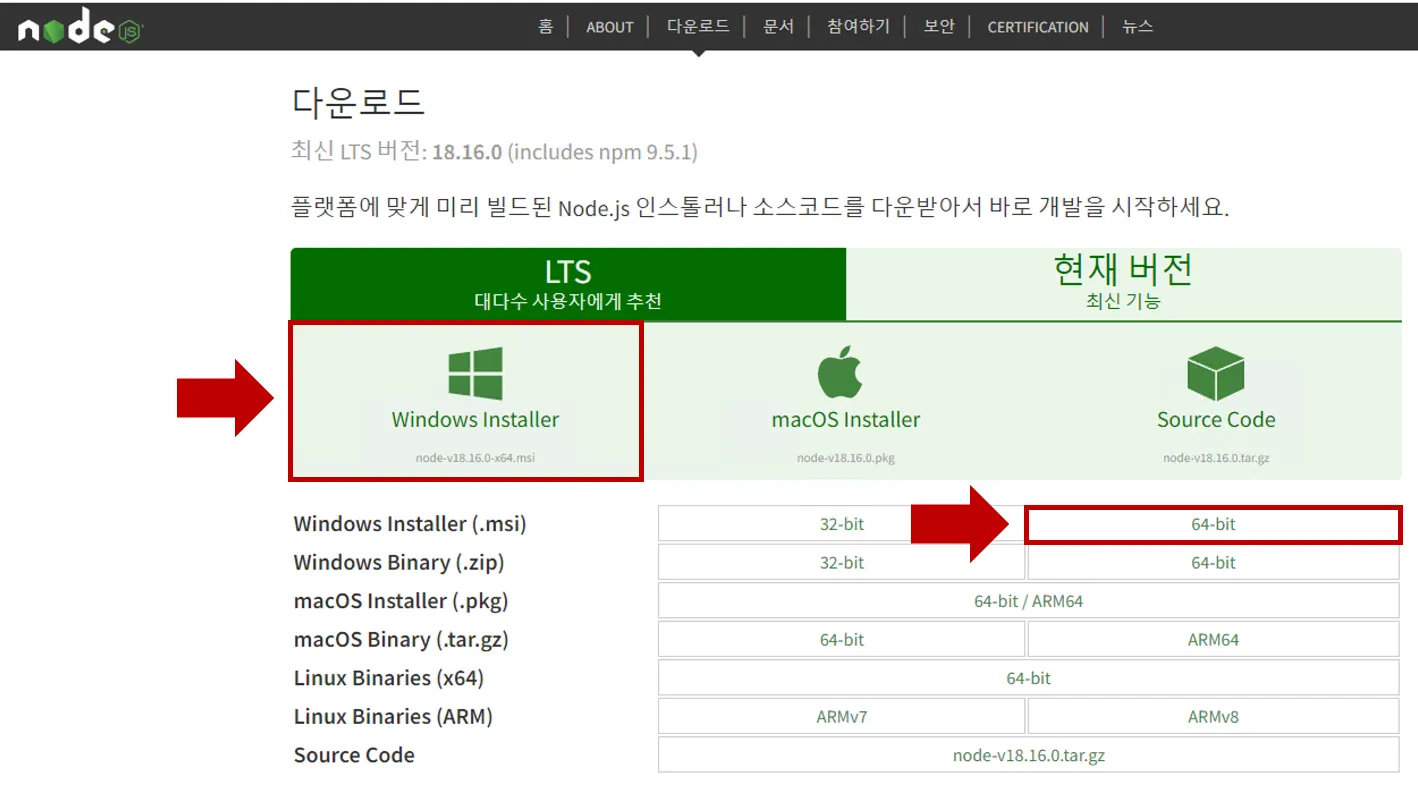1418x796 pixels.
Task: Click the Source Code label under box icon
Action: coord(1216,419)
